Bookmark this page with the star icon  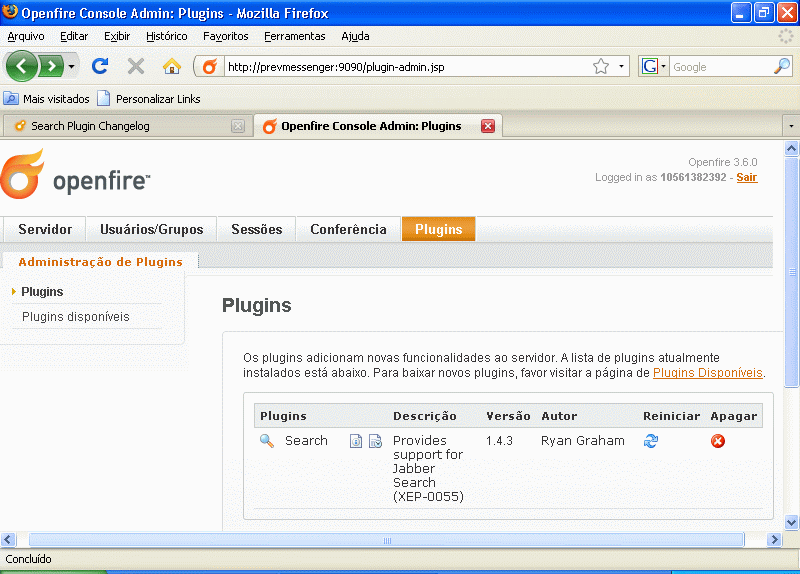tap(601, 67)
